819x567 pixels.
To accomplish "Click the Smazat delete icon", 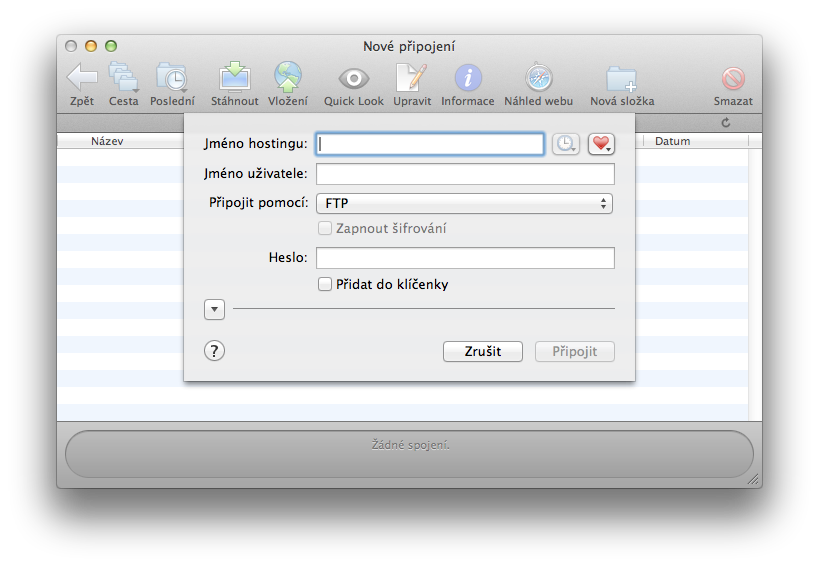I will (x=733, y=79).
